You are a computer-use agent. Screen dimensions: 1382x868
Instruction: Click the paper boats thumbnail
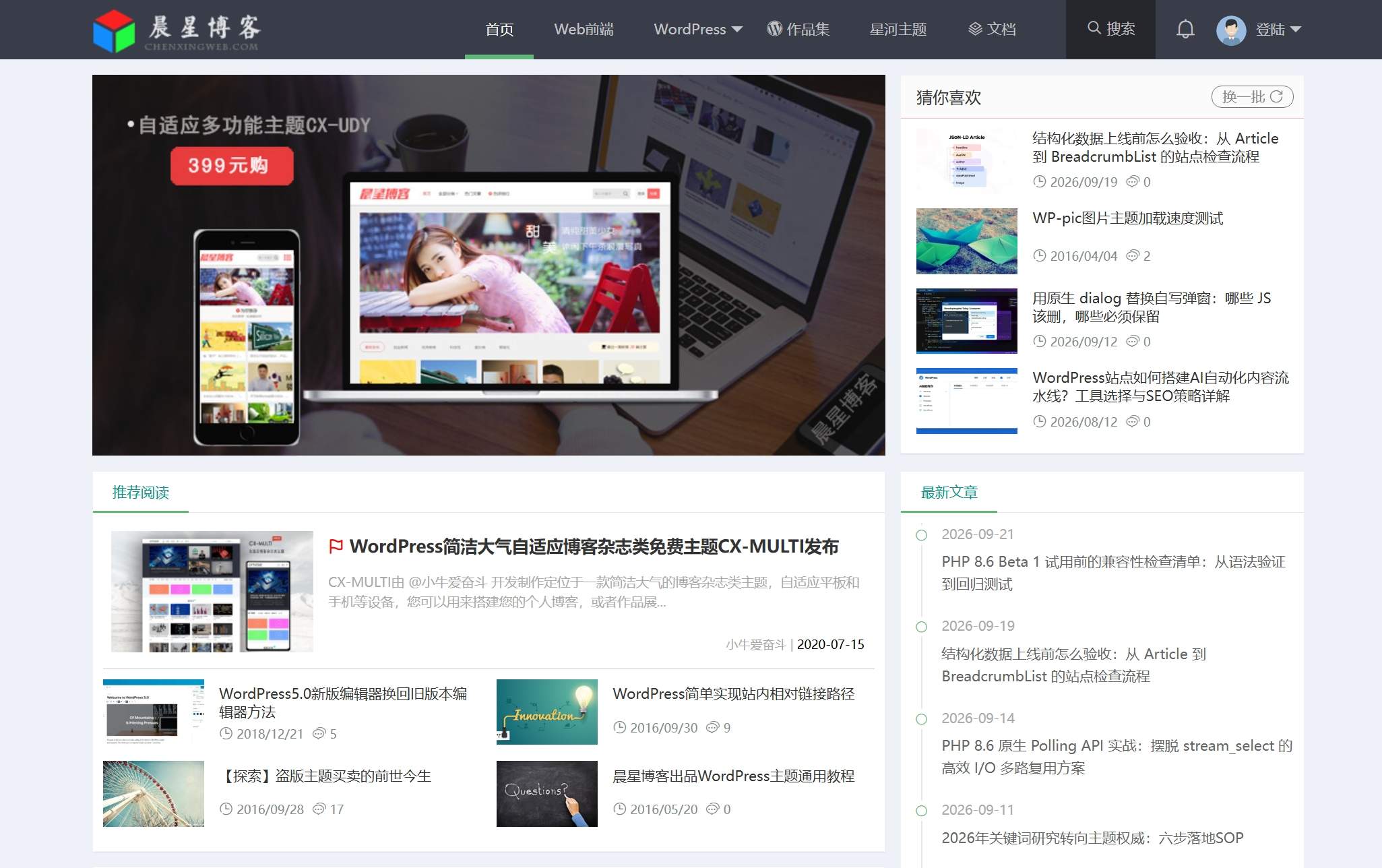pos(966,241)
